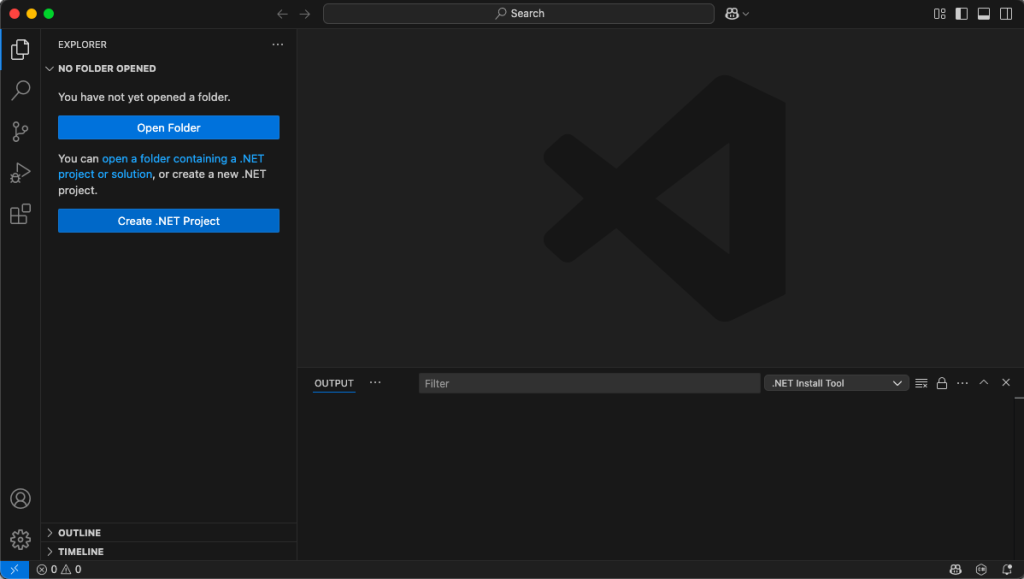Open the .NET Install Tool channel dropdown
Screen dimensions: 1024x579
click(x=837, y=383)
